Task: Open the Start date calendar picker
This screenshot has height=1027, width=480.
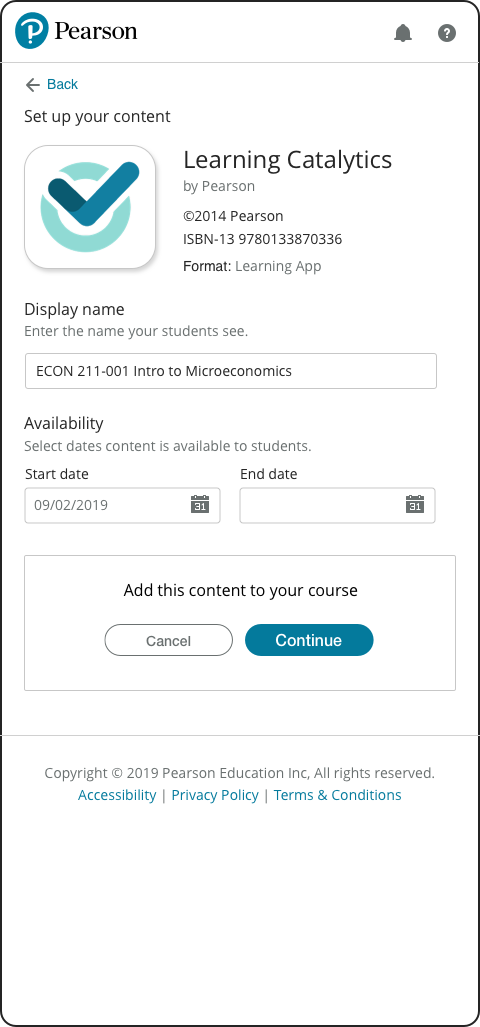Action: click(x=200, y=504)
